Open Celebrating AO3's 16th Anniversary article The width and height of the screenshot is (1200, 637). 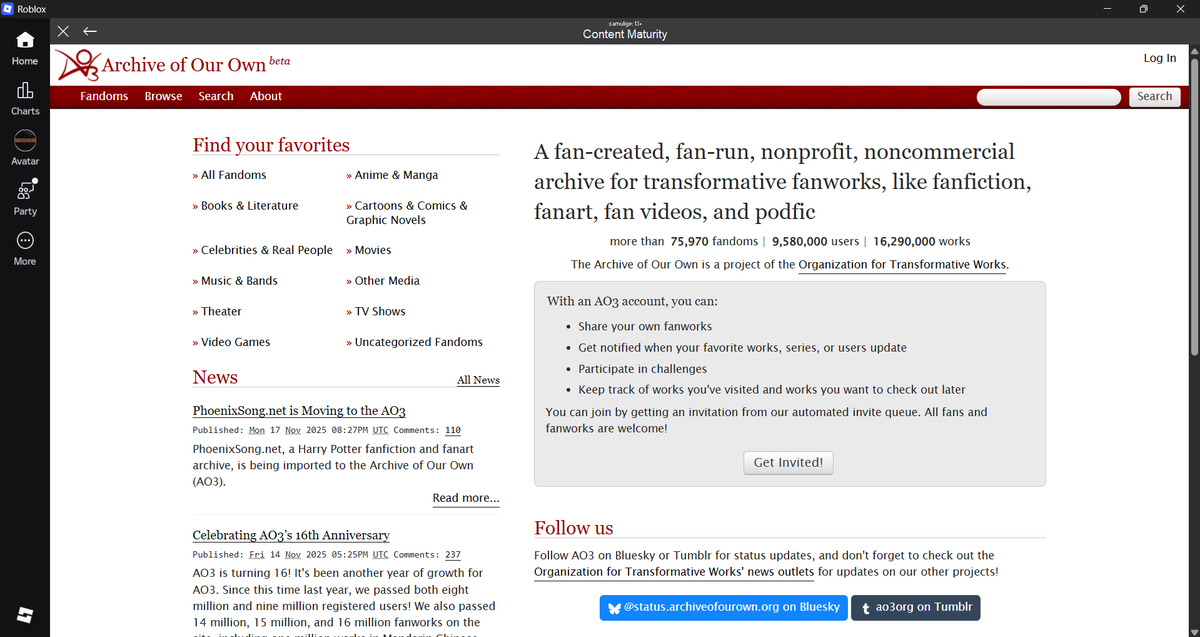[291, 535]
